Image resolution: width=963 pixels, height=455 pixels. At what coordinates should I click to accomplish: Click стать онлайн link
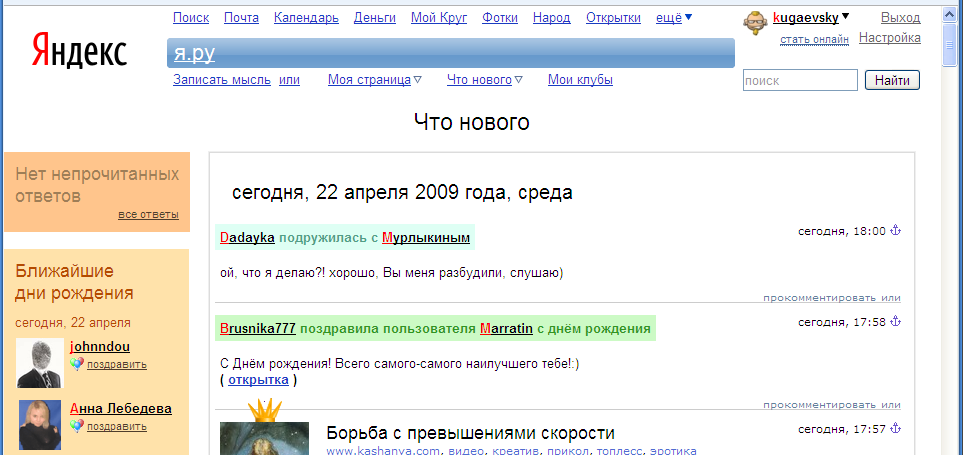click(x=814, y=40)
